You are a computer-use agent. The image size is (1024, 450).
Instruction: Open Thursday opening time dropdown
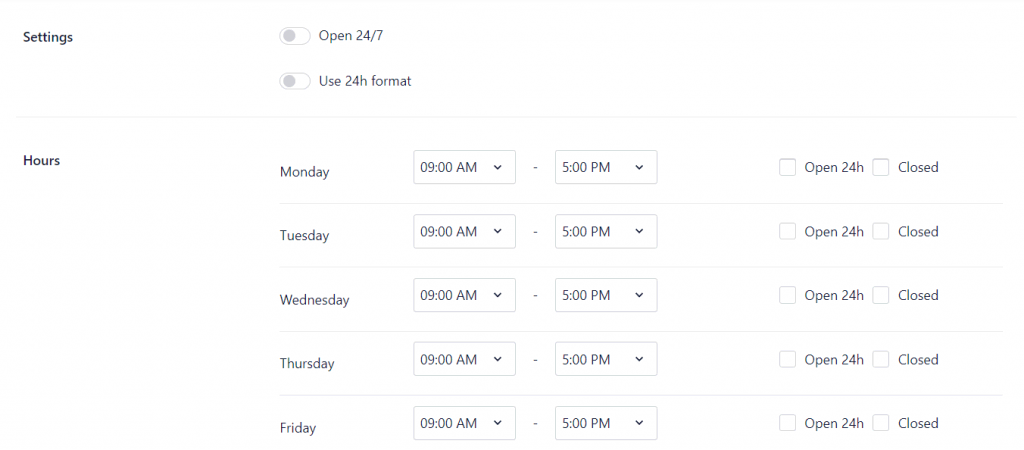[464, 359]
